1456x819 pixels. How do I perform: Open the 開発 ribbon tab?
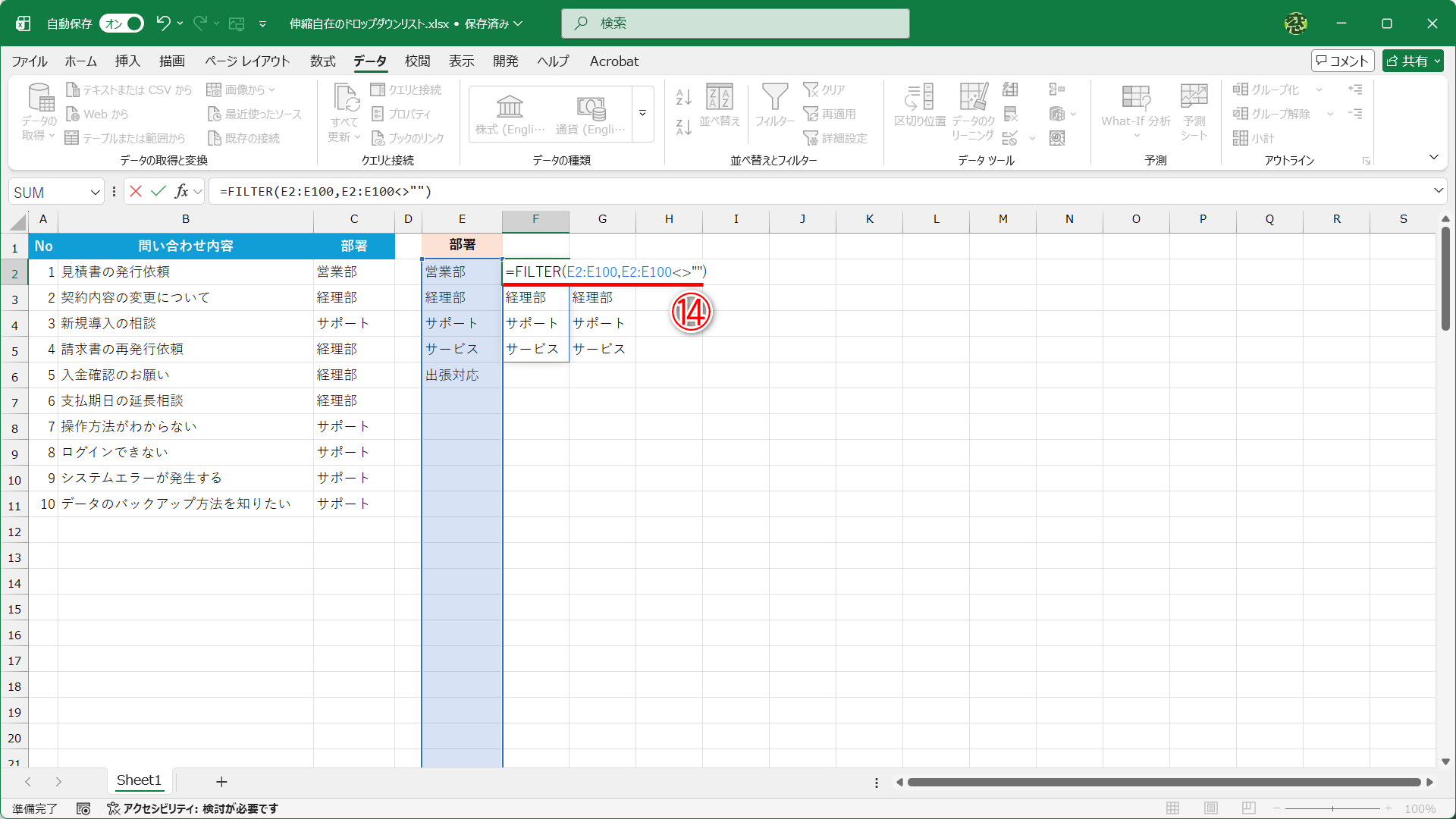click(504, 61)
